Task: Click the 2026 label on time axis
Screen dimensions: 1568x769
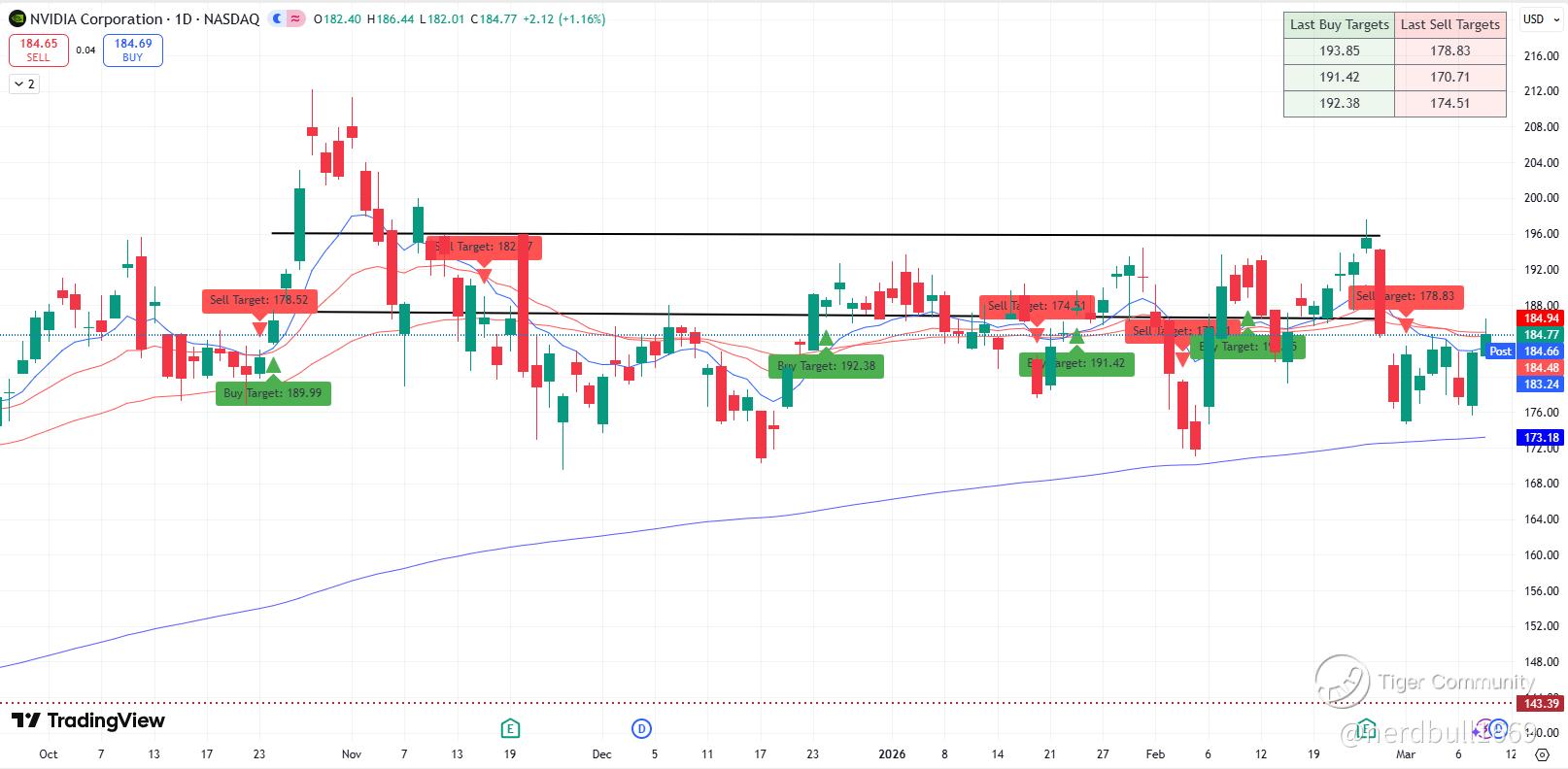Action: tap(892, 754)
